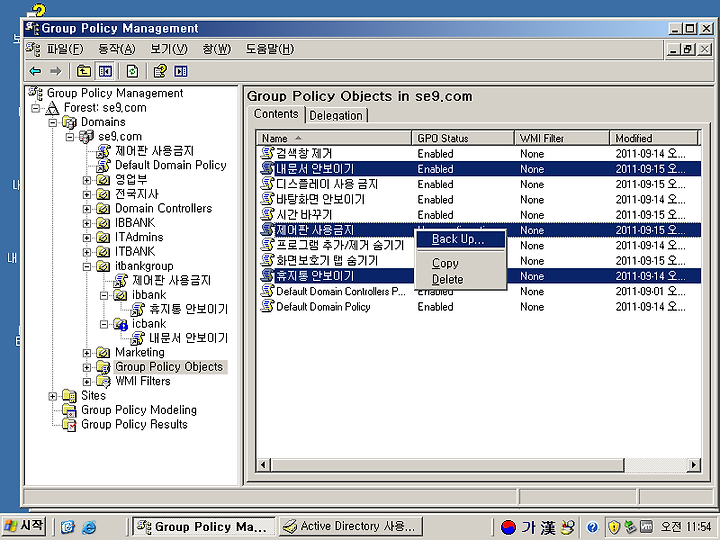Click the 프로그램 추가/제거 숨기기 GPO icon
The image size is (720, 540).
click(x=267, y=245)
